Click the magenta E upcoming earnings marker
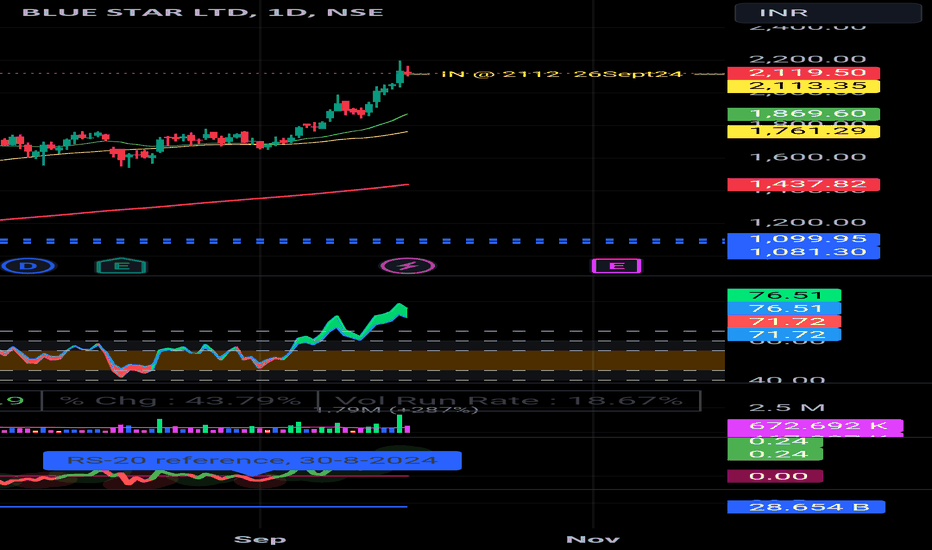932x550 pixels. (616, 266)
